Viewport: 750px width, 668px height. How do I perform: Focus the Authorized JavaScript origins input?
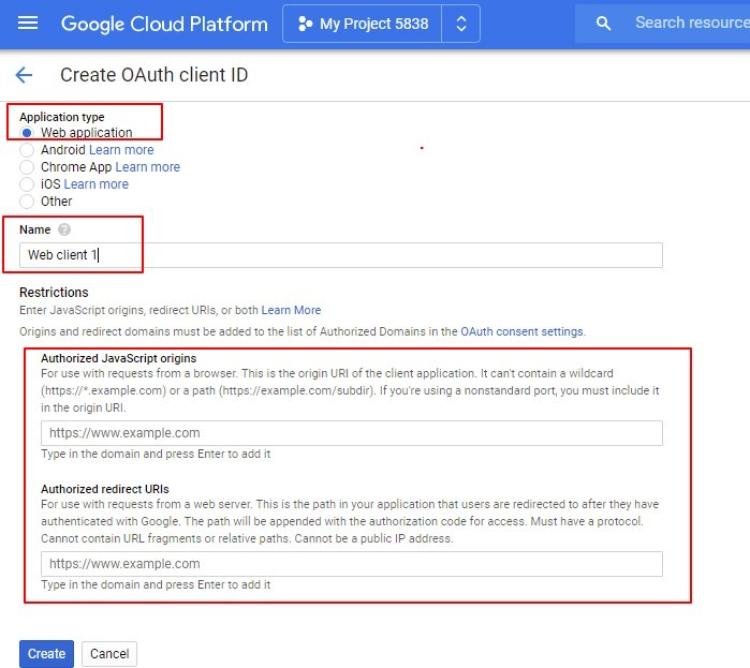pyautogui.click(x=352, y=433)
